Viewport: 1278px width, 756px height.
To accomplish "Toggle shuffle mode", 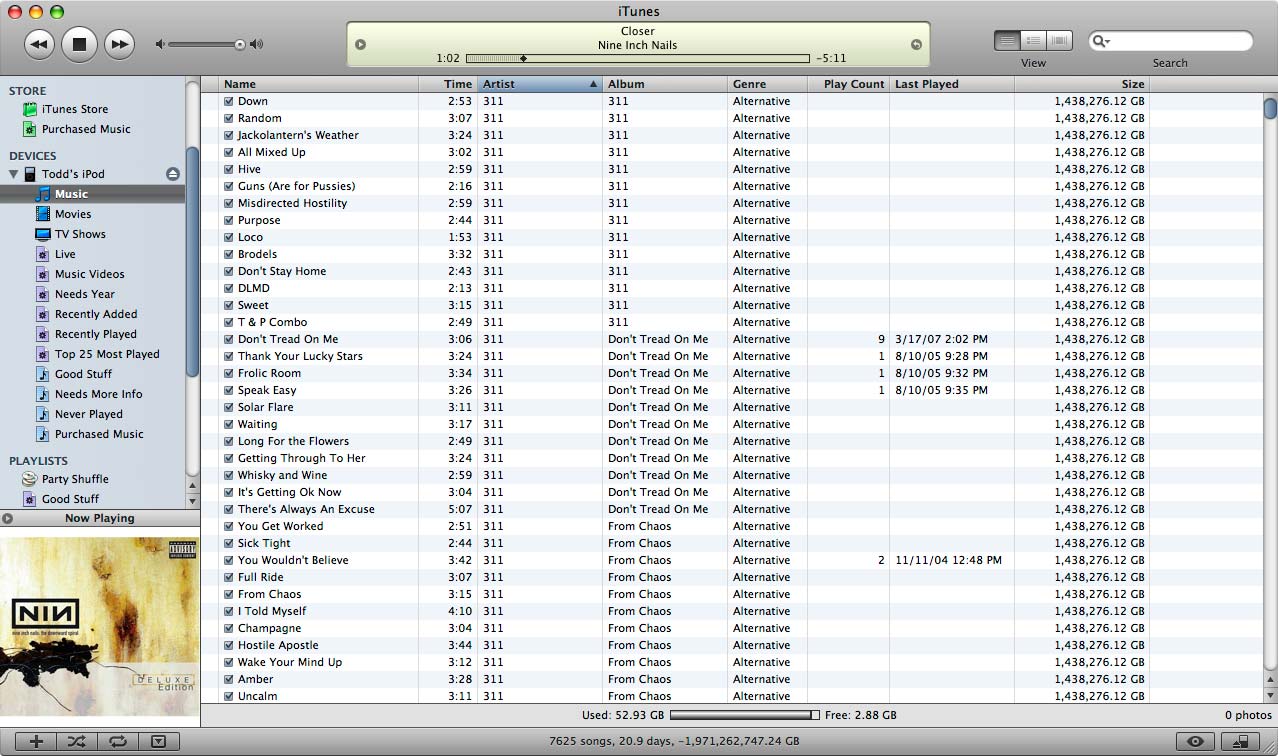I will (77, 741).
